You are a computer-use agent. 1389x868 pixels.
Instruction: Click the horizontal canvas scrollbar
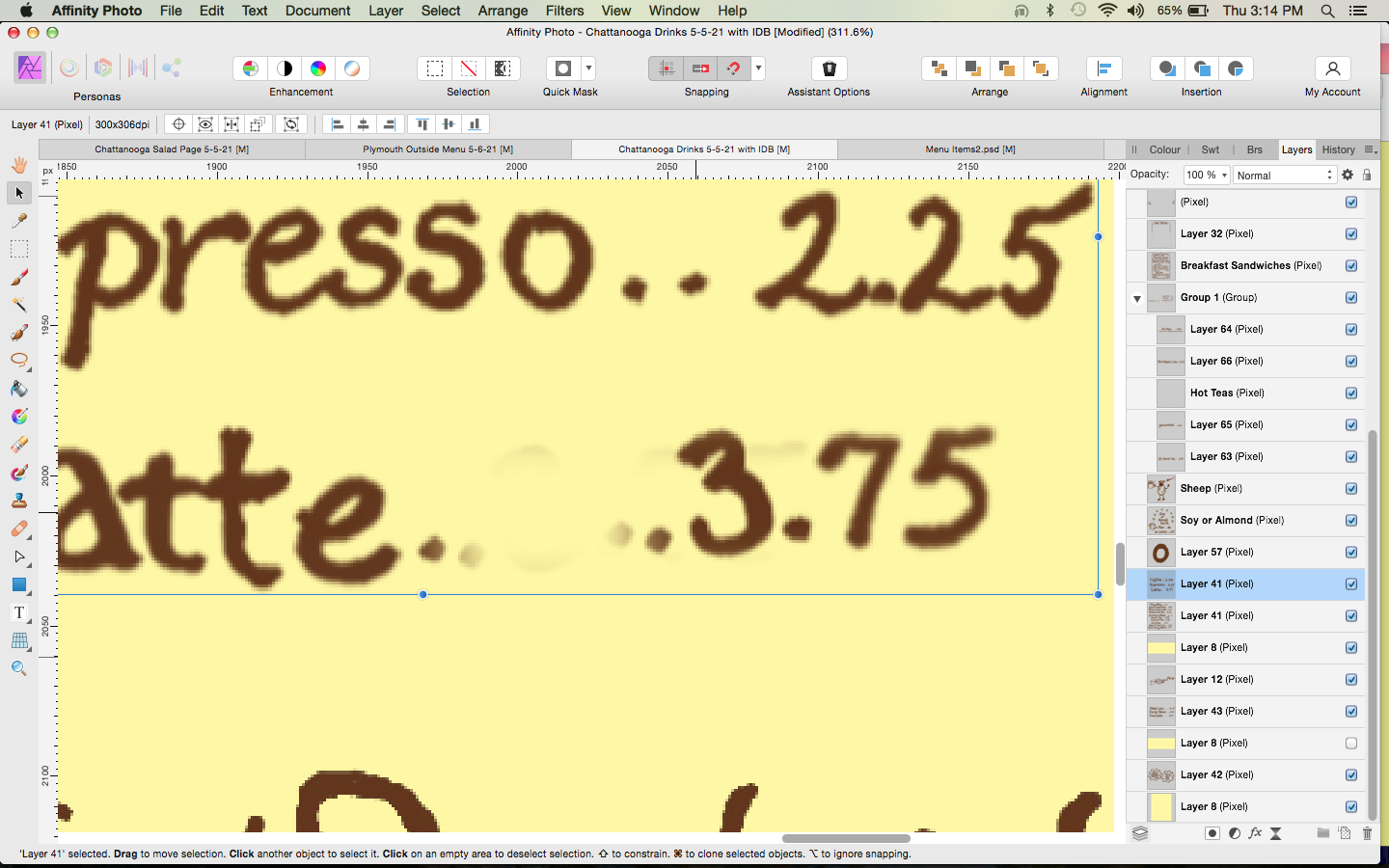[846, 838]
